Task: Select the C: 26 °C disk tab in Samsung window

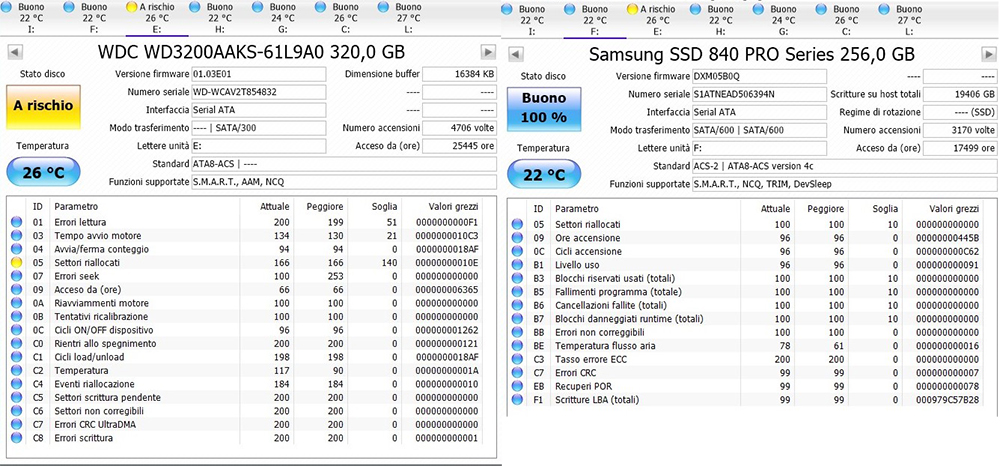Action: coord(846,20)
